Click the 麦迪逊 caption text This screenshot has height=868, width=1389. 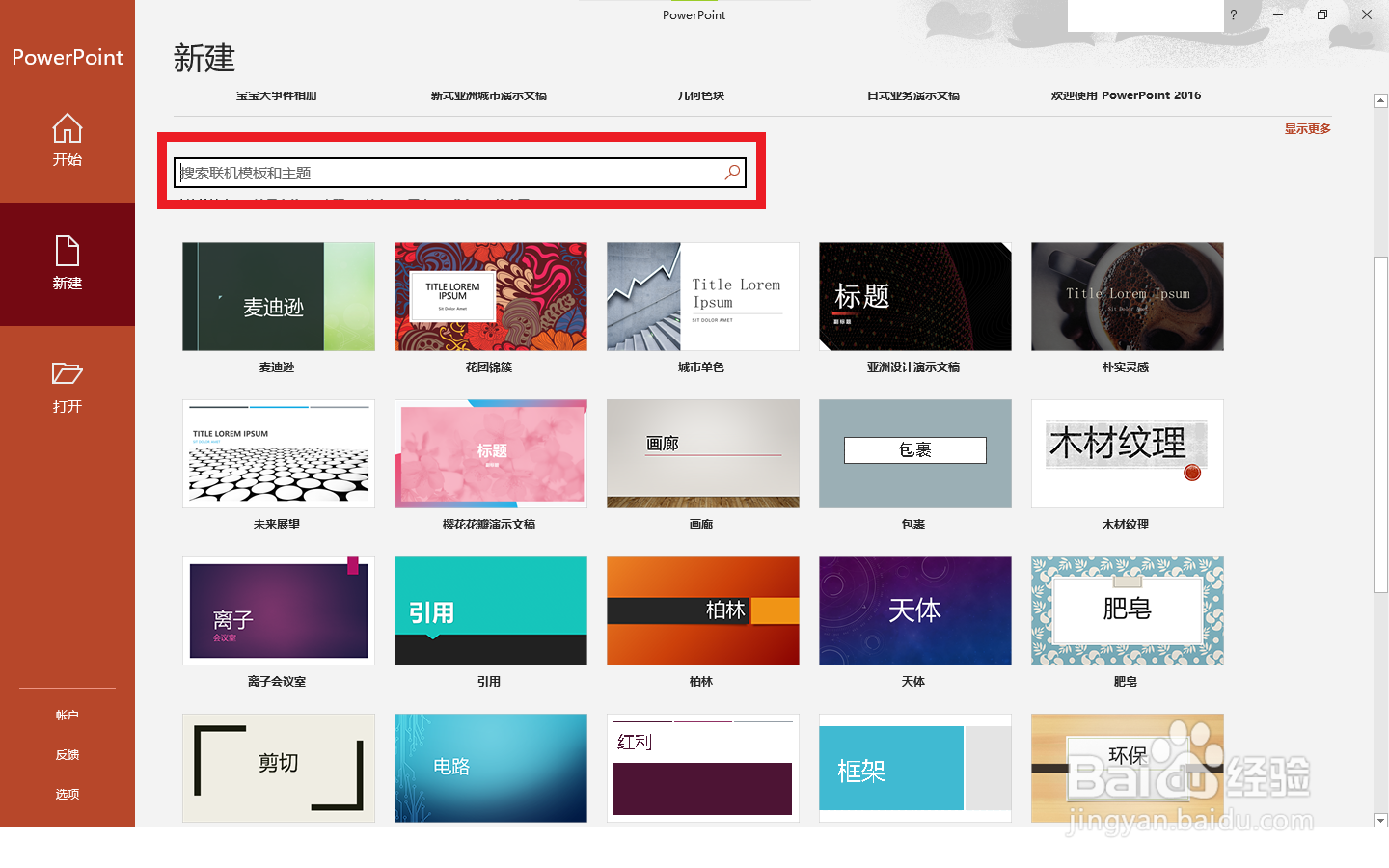(x=277, y=367)
